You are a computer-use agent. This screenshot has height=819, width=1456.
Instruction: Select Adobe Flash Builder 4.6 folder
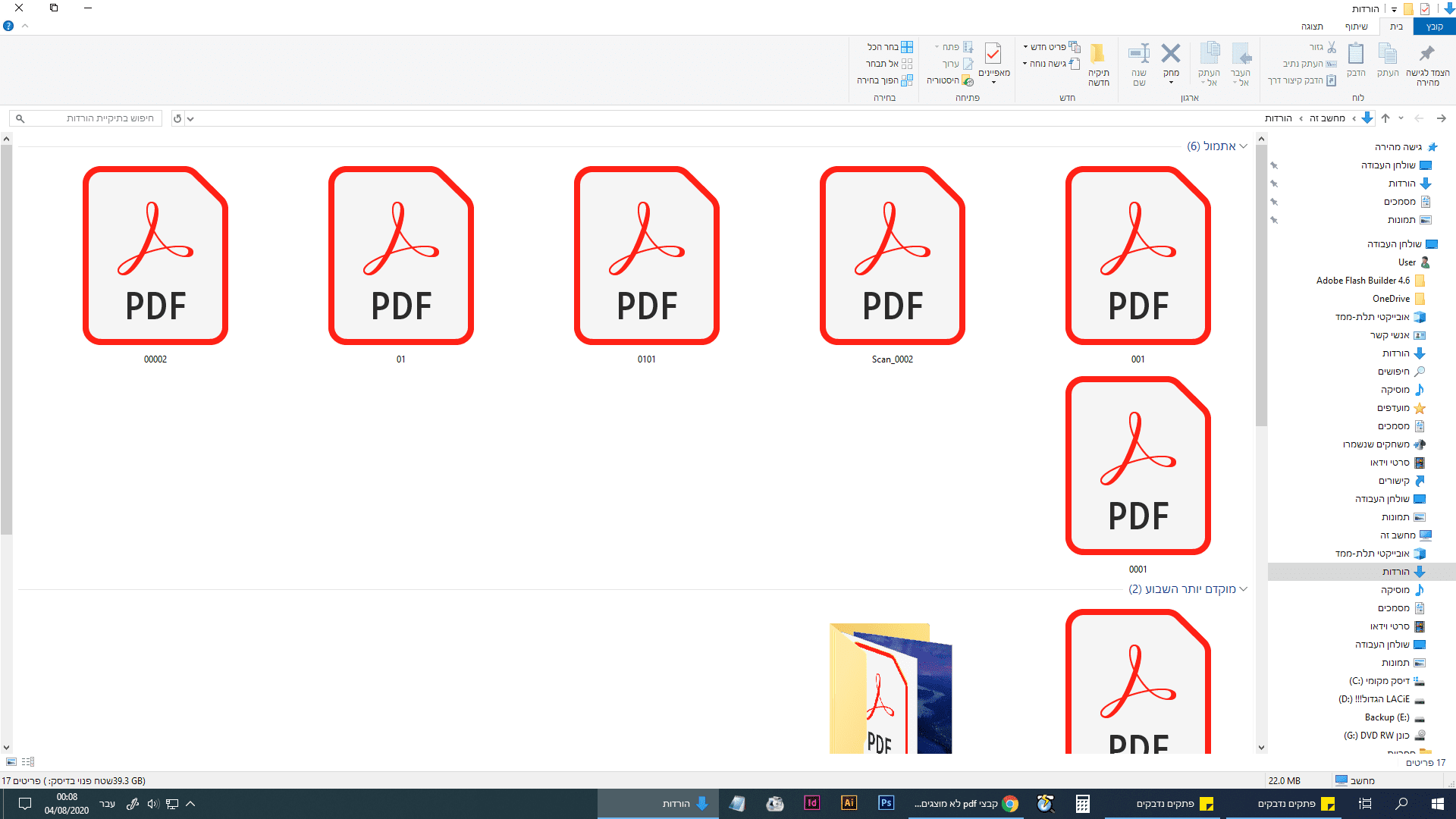[x=1363, y=281]
